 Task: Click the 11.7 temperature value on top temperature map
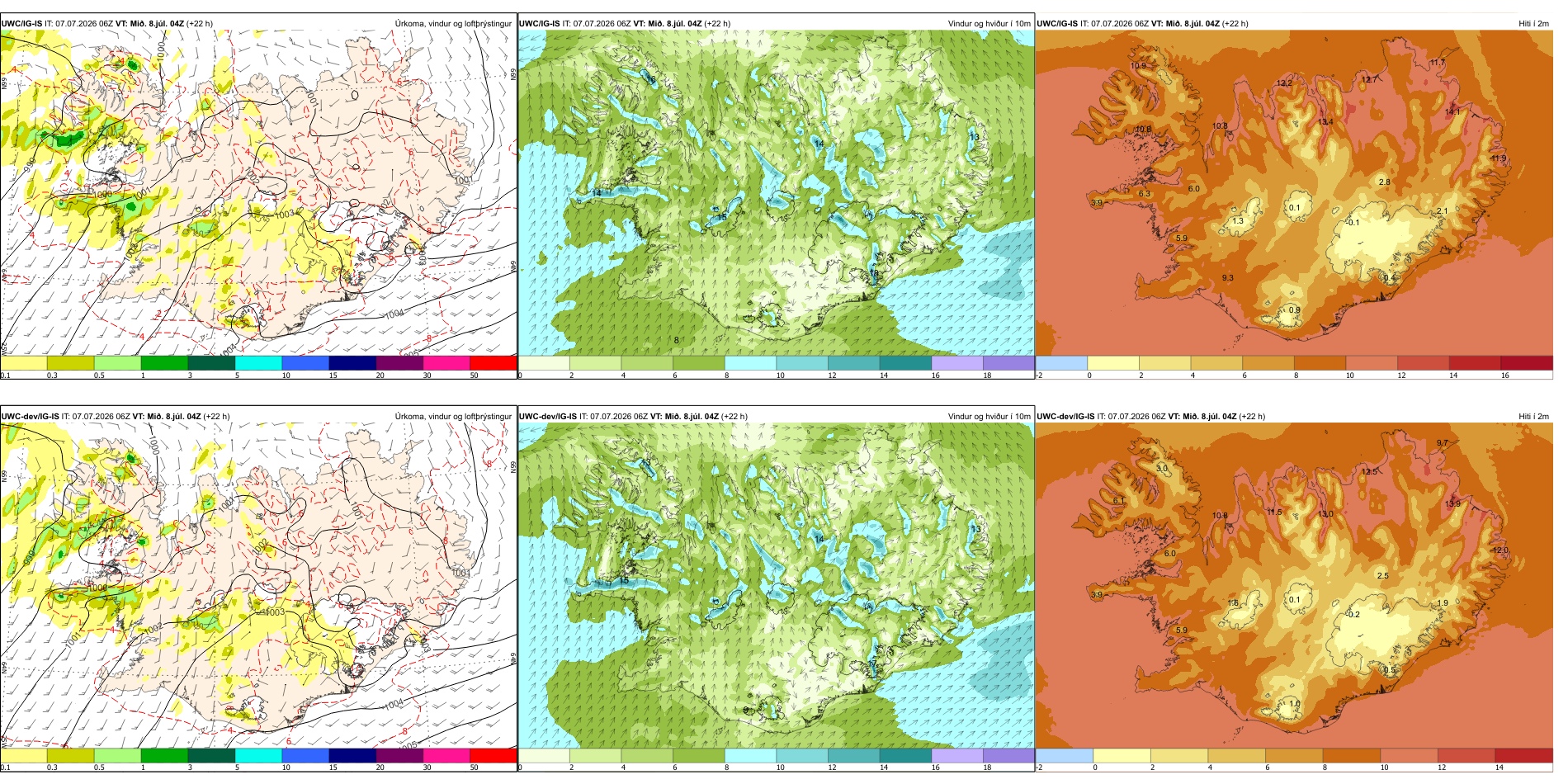click(x=1438, y=64)
